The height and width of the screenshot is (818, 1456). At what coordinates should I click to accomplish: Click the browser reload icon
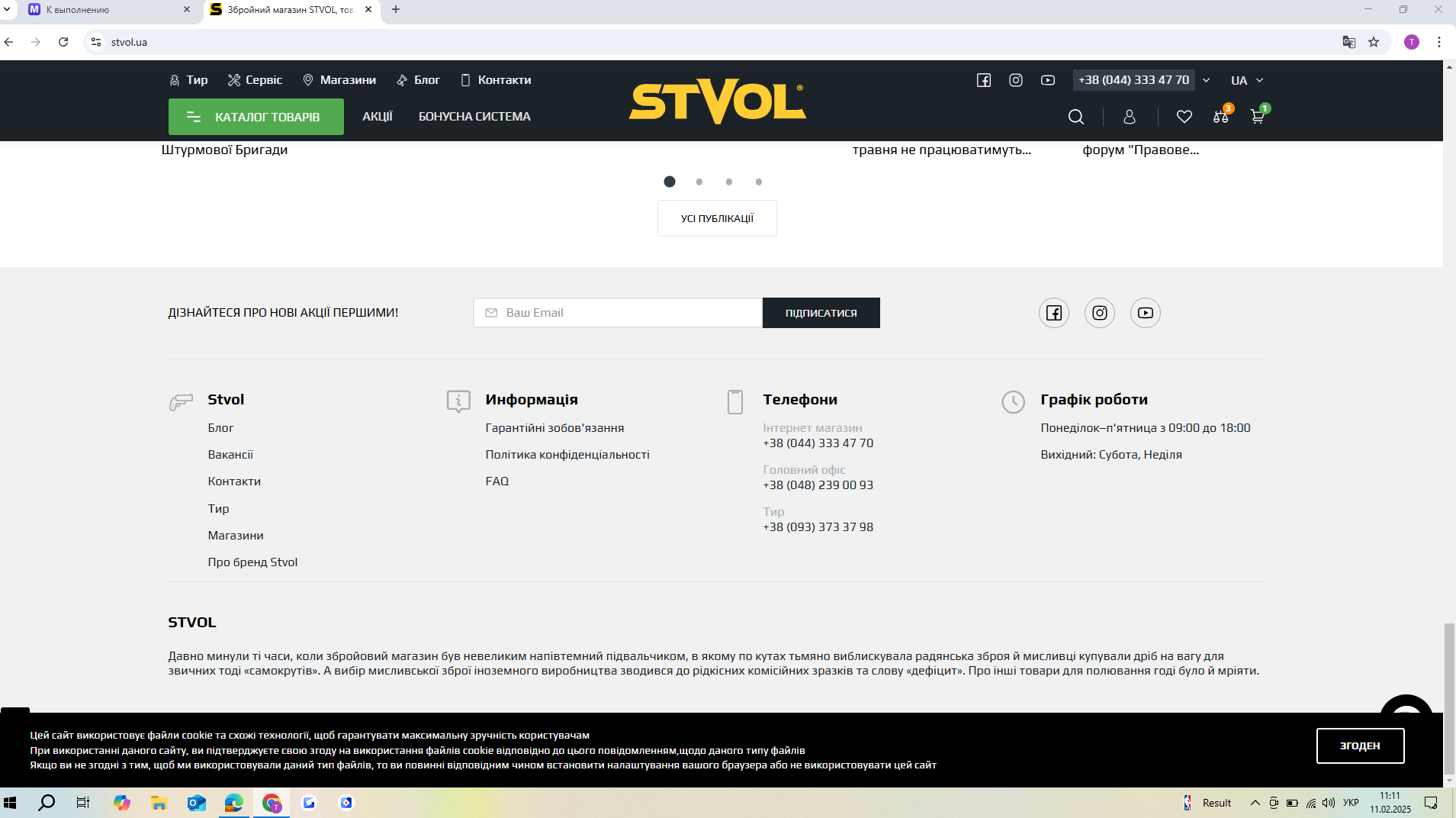pyautogui.click(x=63, y=42)
